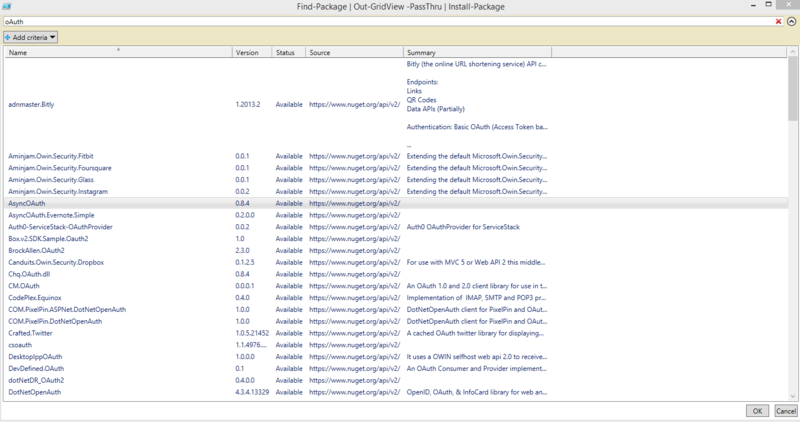The height and width of the screenshot is (422, 800).
Task: Sort by the Name column header
Action: coord(118,52)
